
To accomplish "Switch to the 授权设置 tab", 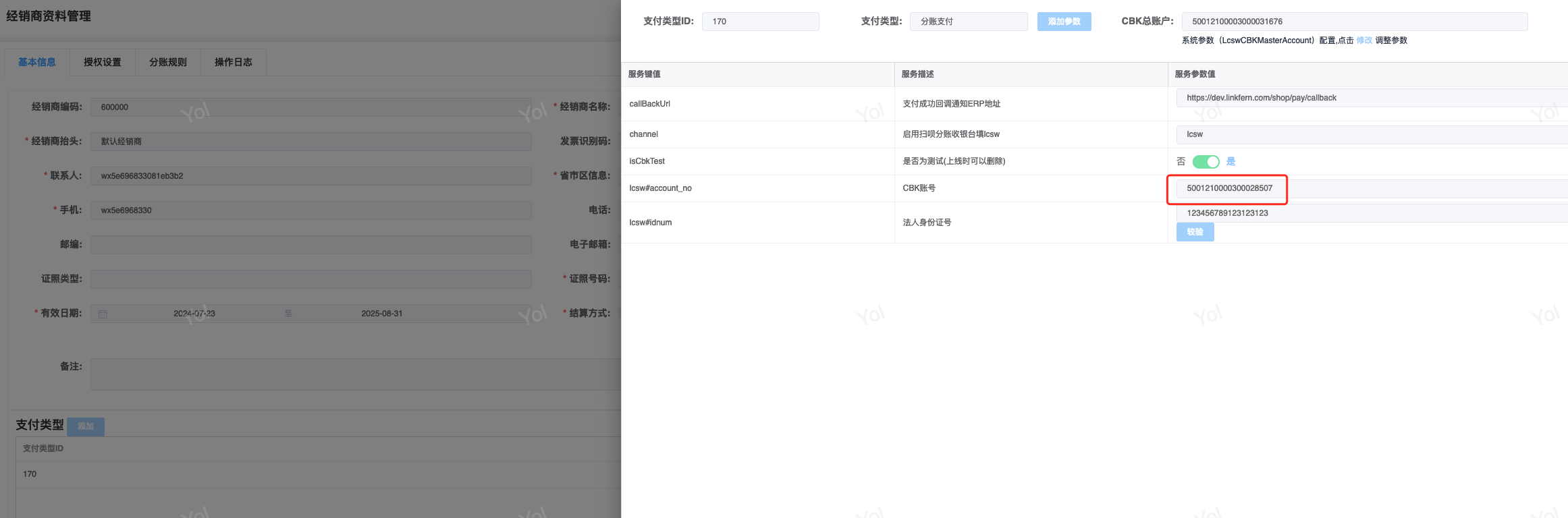I will [x=103, y=62].
